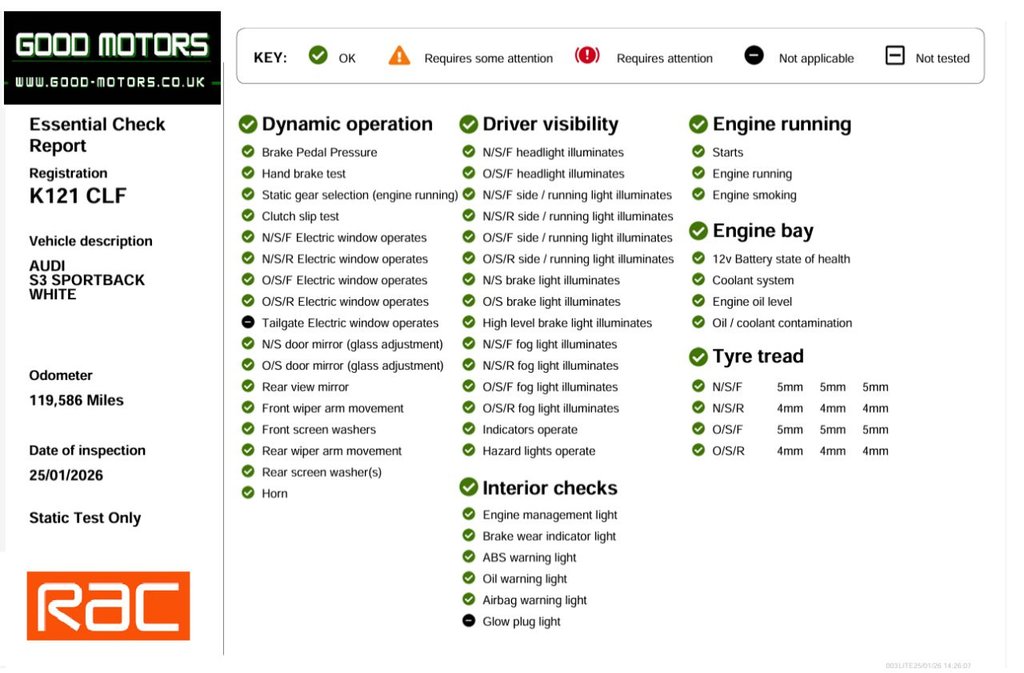Click the Good Motors website logo
Image resolution: width=1024 pixels, height=673 pixels.
coord(112,58)
